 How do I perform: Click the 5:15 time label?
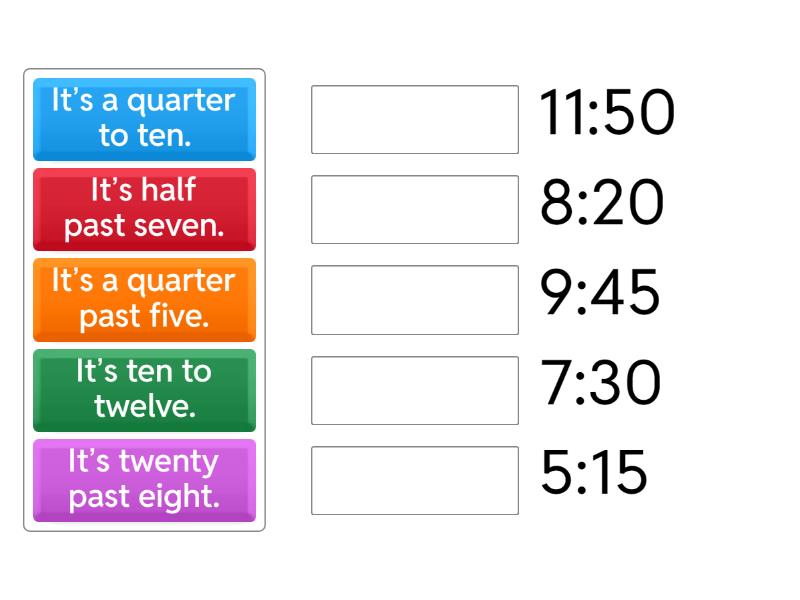tap(594, 473)
